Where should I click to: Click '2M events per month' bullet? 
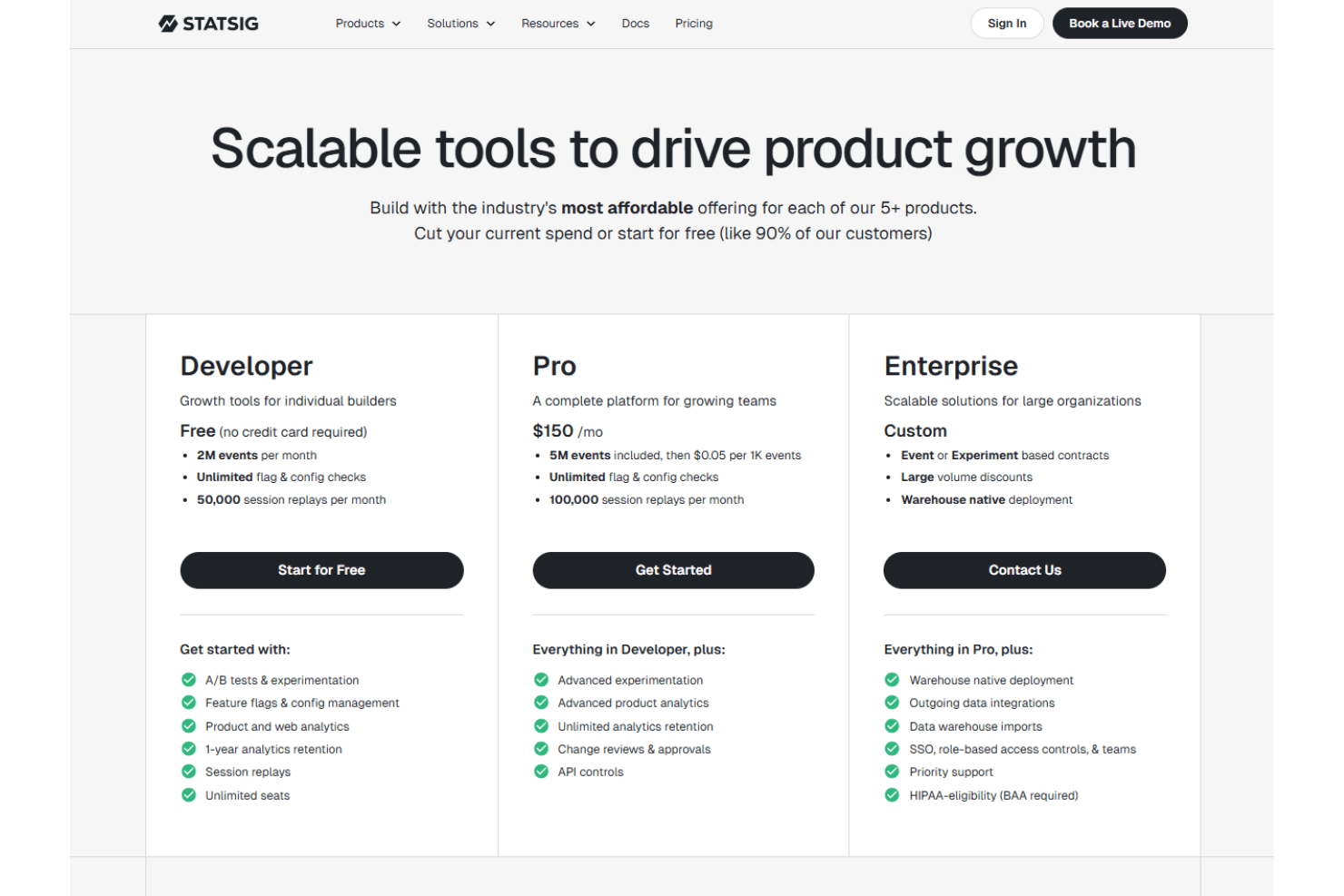257,456
